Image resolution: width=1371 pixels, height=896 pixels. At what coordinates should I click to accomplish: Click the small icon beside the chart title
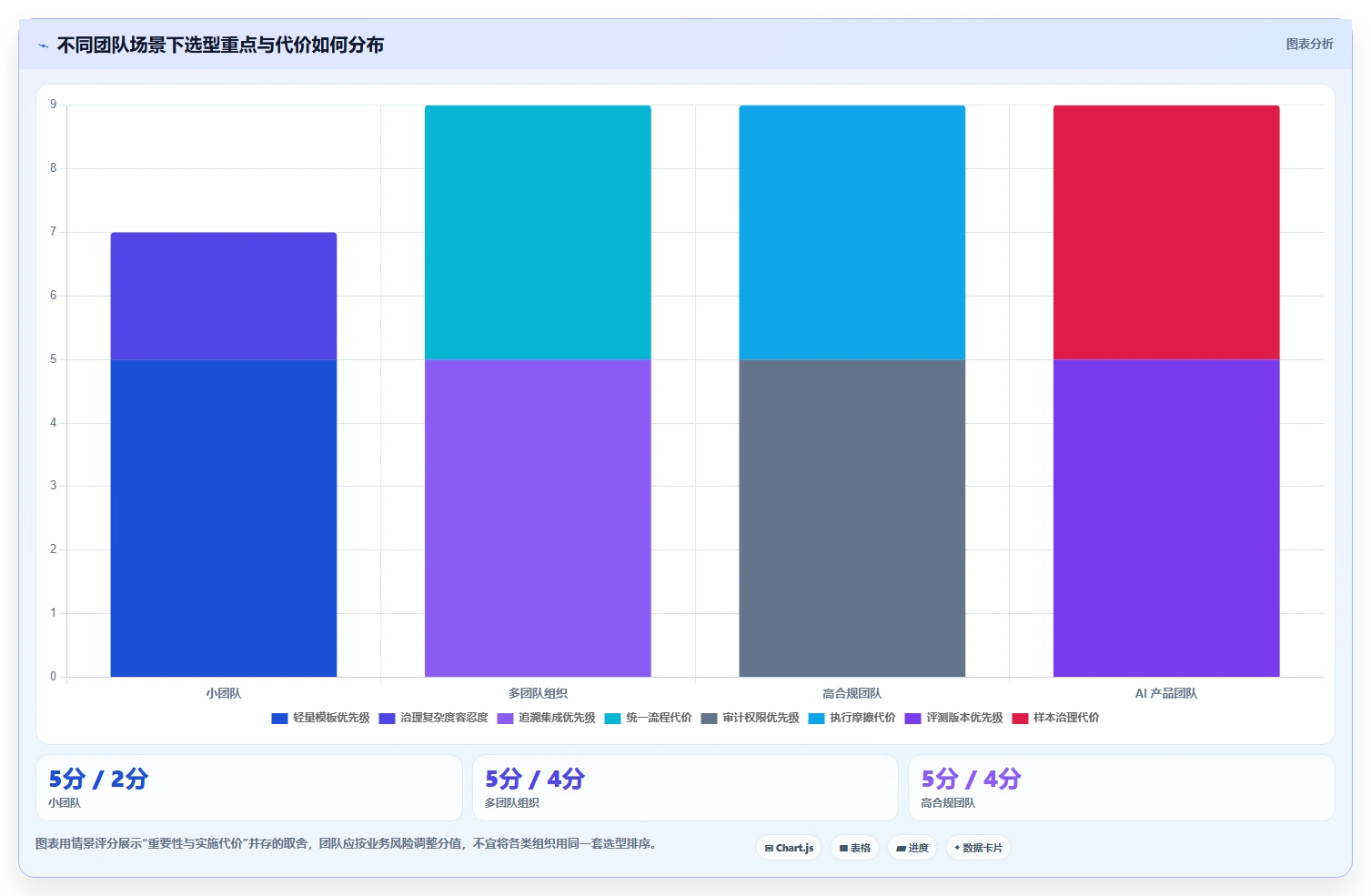(x=43, y=45)
